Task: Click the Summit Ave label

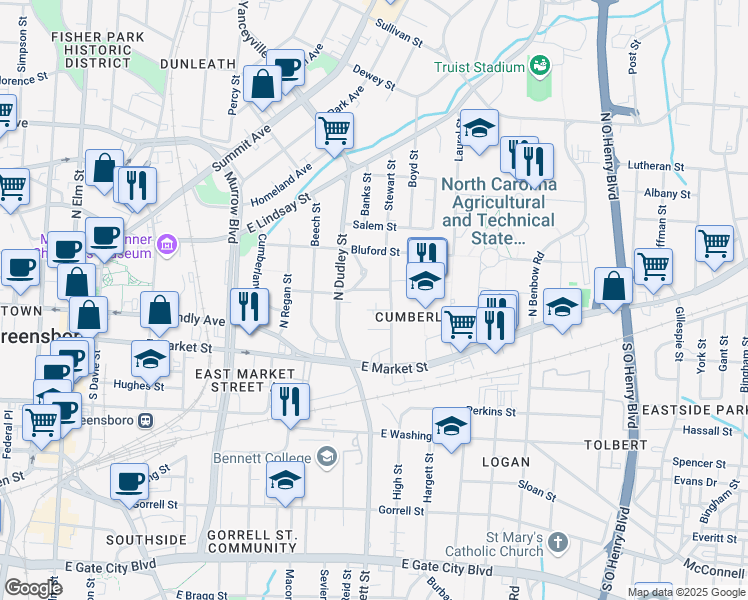Action: (241, 148)
